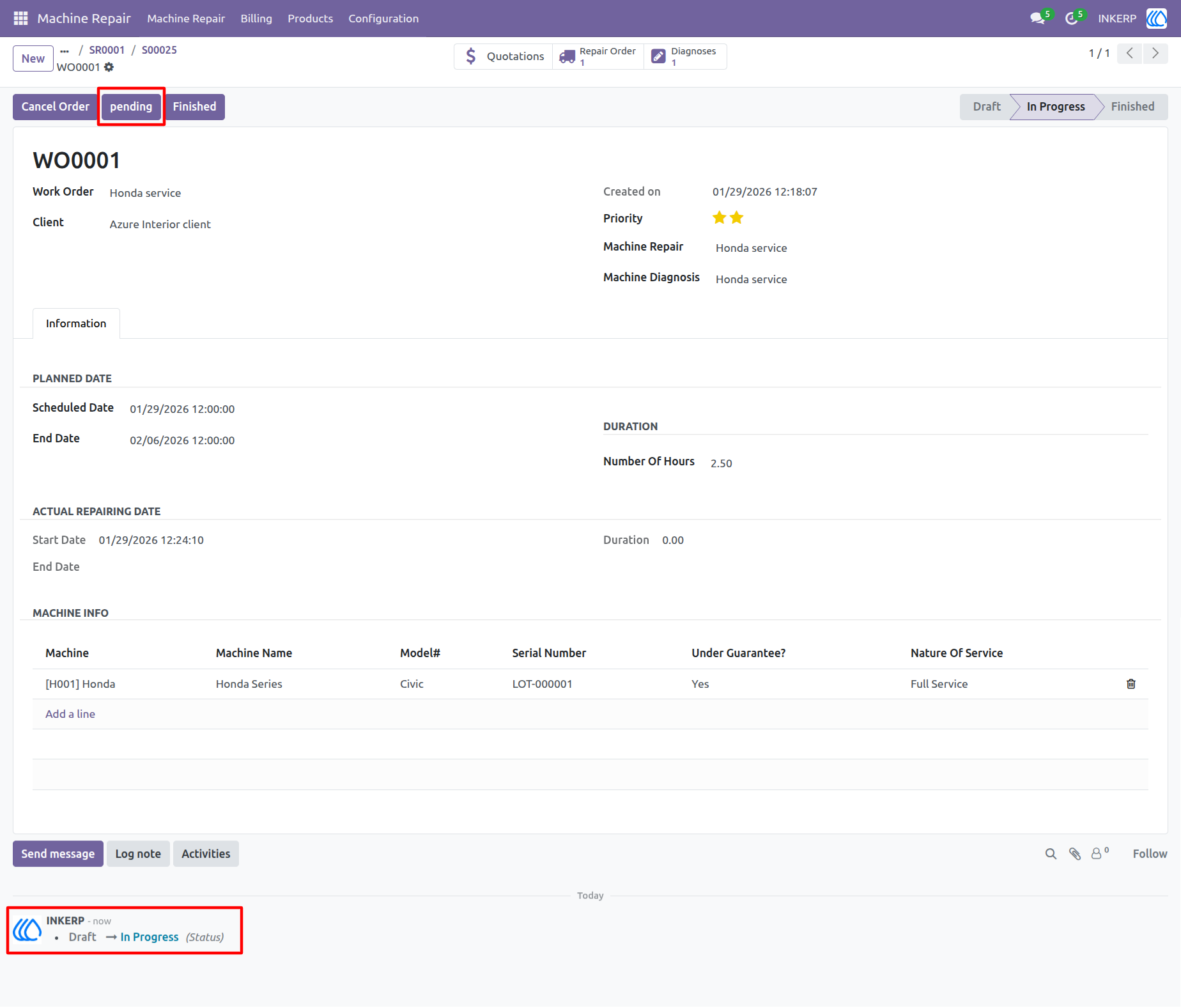The image size is (1181, 1008).
Task: Go to S00025 breadcrumb link
Action: 159,50
